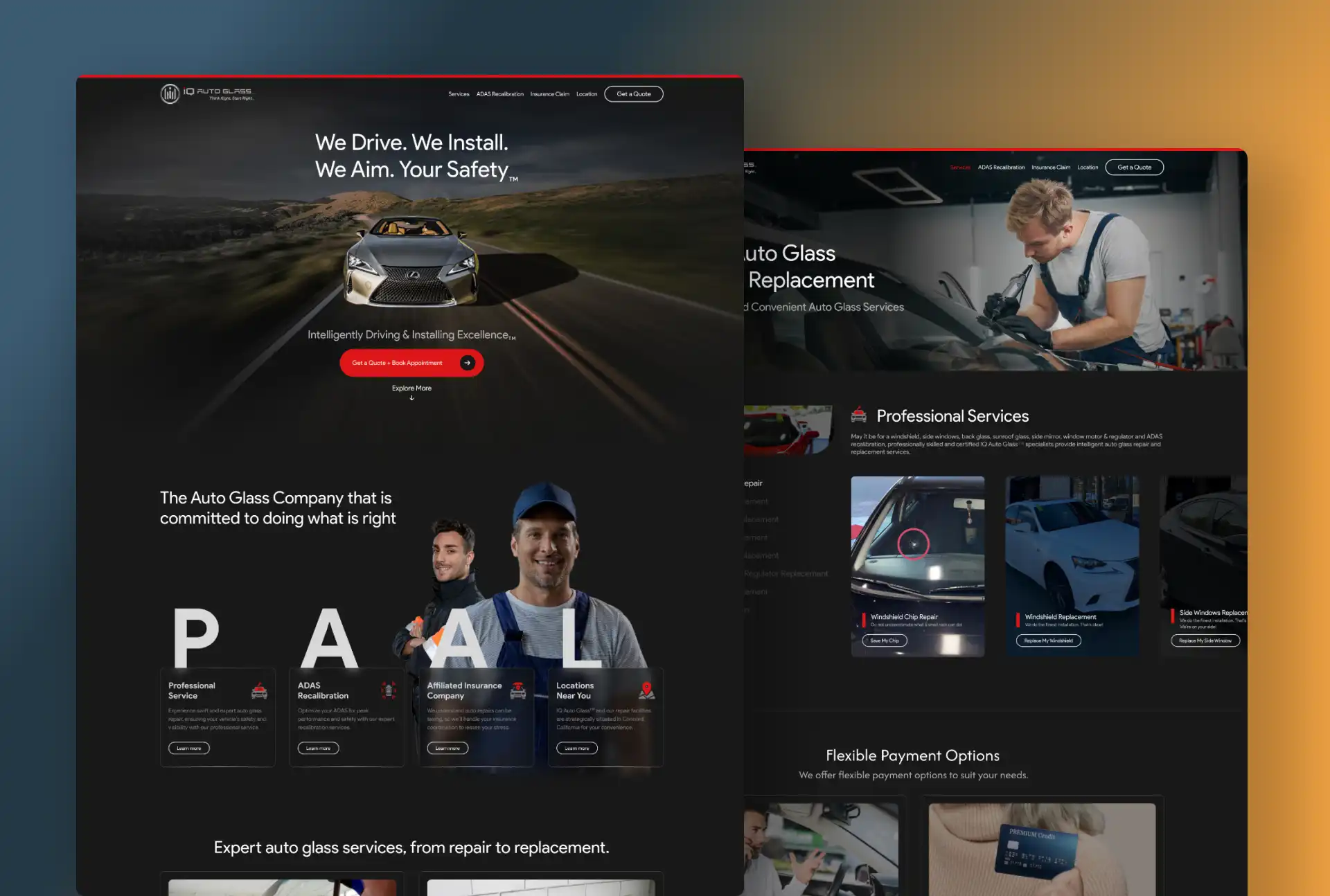Open Location in left page nav
Image resolution: width=1330 pixels, height=896 pixels.
pos(587,94)
